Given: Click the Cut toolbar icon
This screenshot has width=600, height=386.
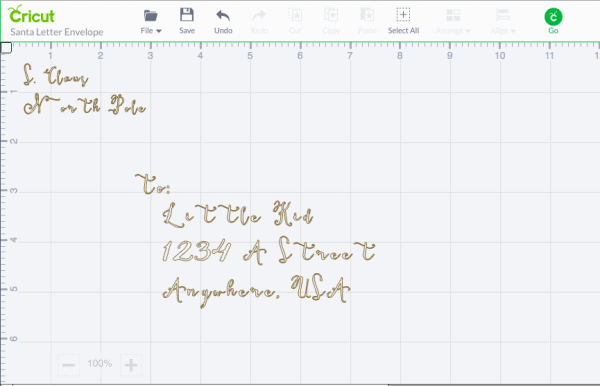Looking at the screenshot, I should pyautogui.click(x=295, y=15).
